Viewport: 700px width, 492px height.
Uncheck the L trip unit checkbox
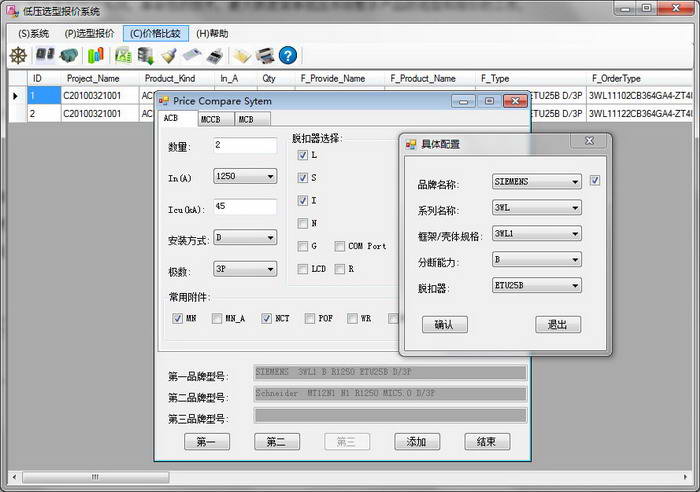(x=303, y=156)
